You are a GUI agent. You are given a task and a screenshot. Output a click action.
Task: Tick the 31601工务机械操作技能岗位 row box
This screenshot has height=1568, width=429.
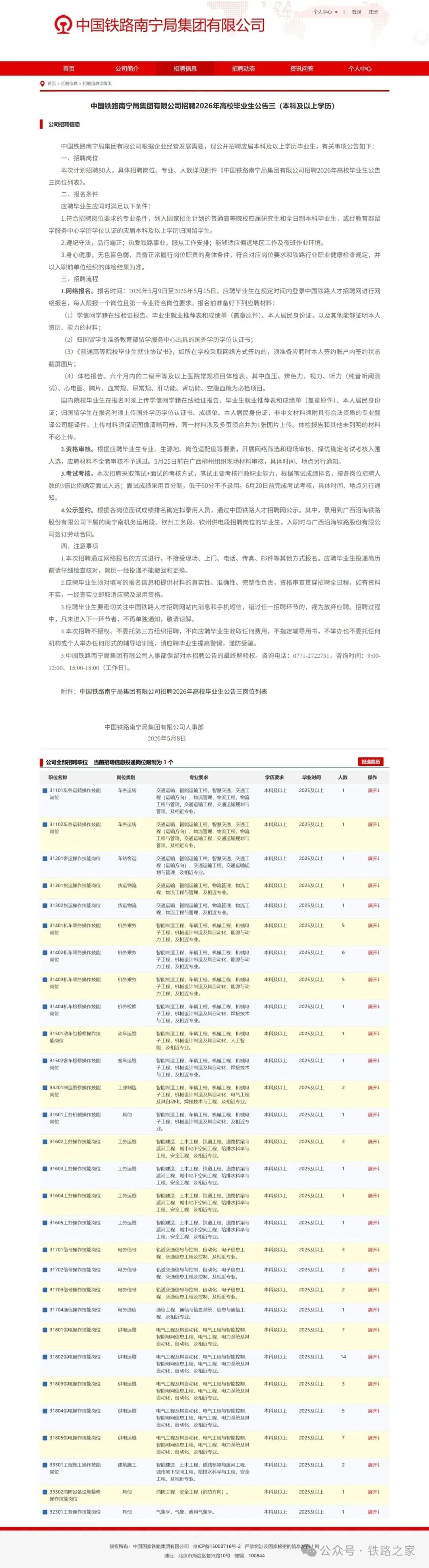coord(44,1115)
